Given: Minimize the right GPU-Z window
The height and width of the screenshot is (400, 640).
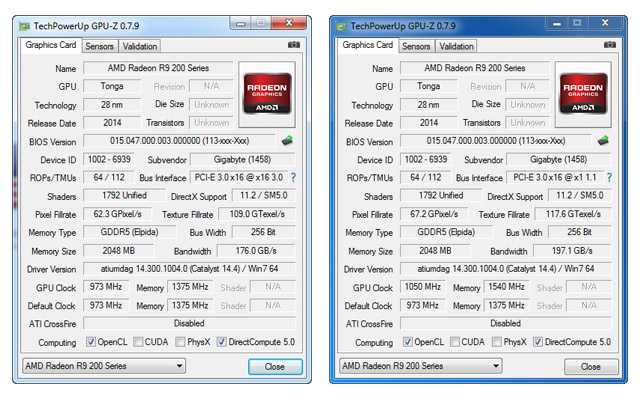Looking at the screenshot, I should [557, 23].
